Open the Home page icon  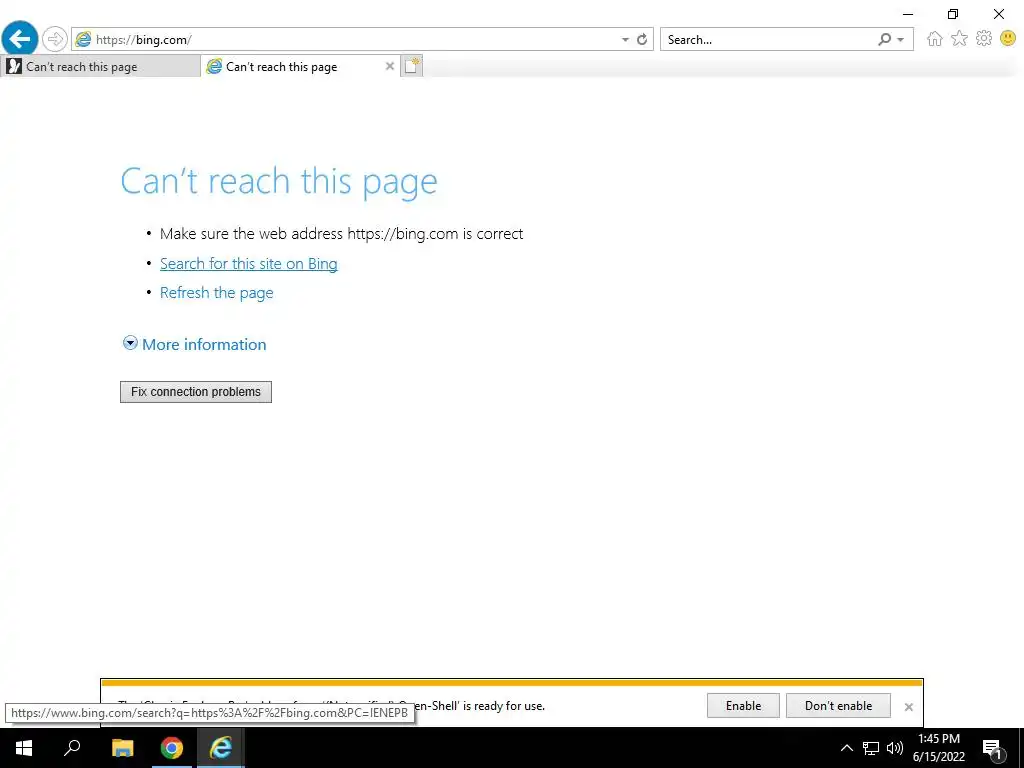pyautogui.click(x=935, y=39)
